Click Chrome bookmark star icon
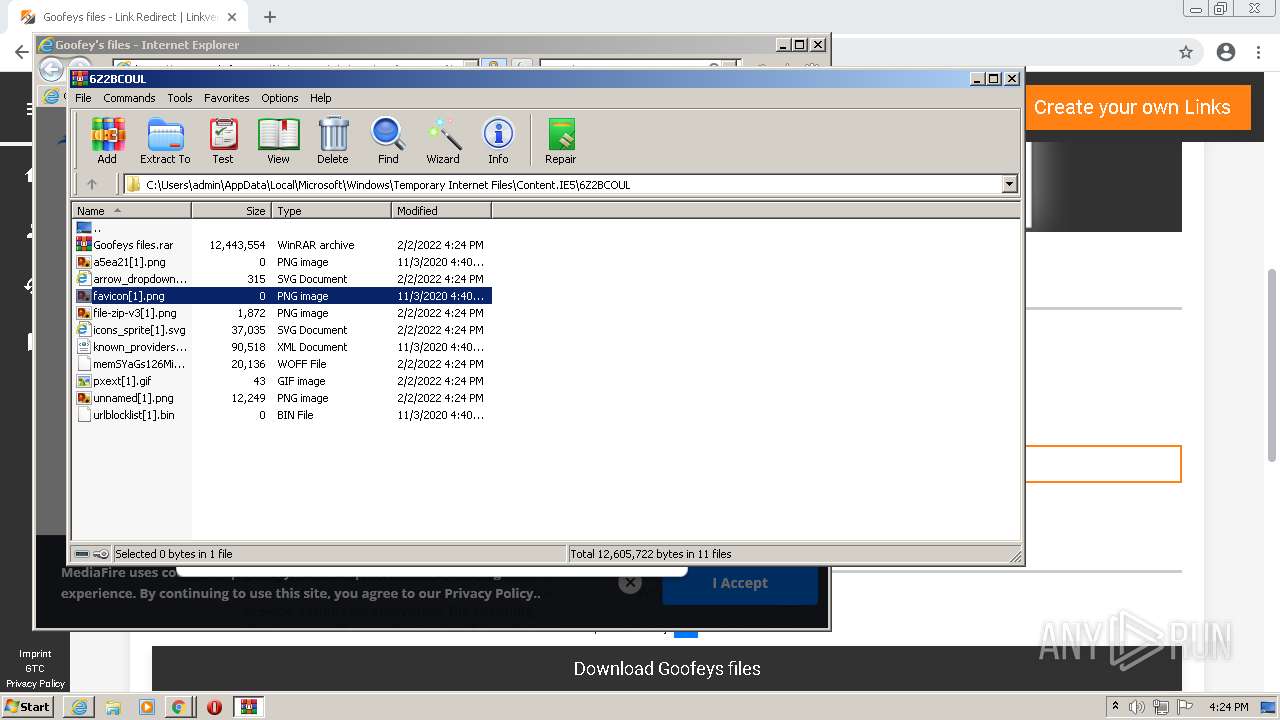Viewport: 1280px width, 720px height. (1186, 52)
